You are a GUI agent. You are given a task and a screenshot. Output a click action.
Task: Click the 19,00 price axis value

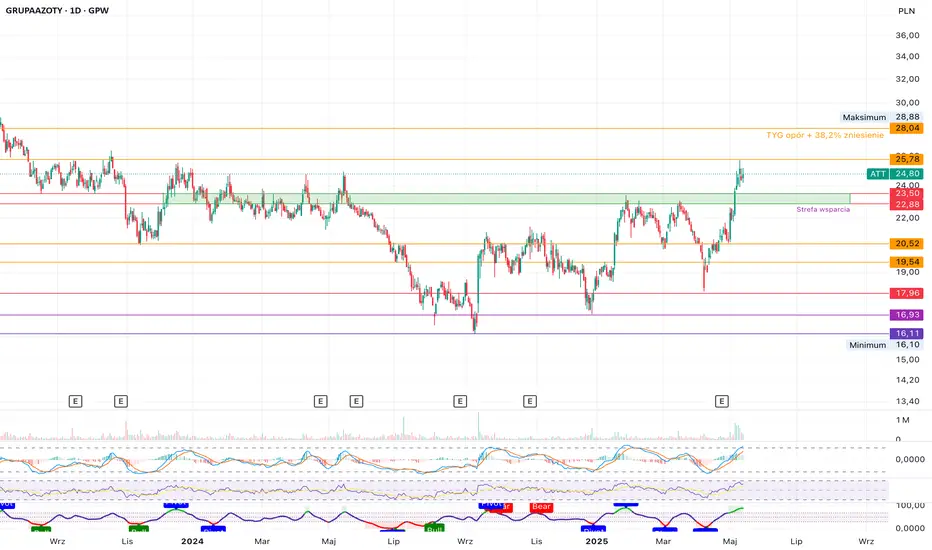(x=907, y=272)
